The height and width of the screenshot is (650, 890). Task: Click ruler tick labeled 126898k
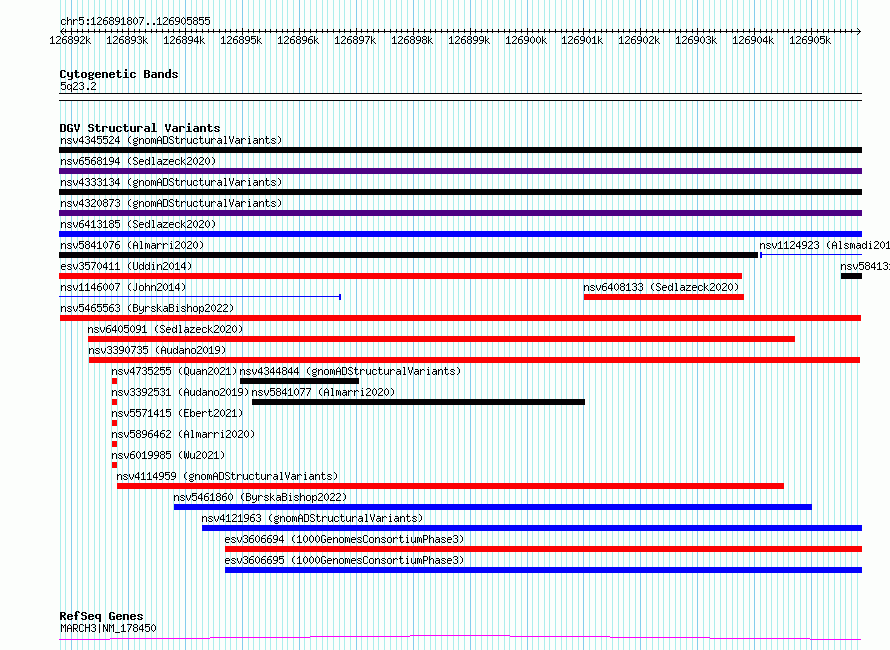coord(412,40)
